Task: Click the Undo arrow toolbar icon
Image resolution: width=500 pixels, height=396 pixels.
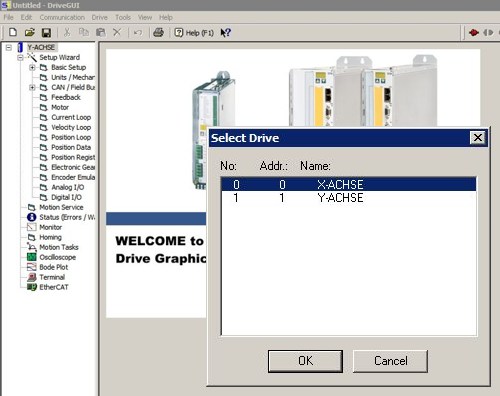Action: point(138,32)
